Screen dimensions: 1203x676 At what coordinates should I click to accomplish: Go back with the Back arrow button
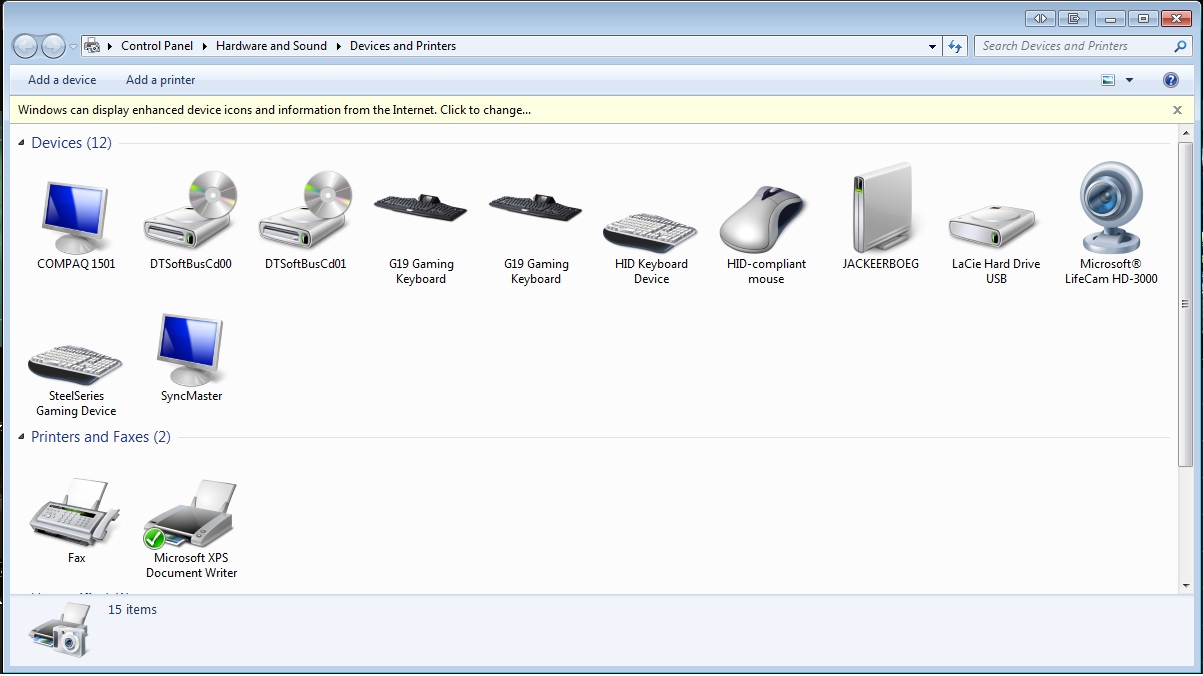tap(26, 46)
